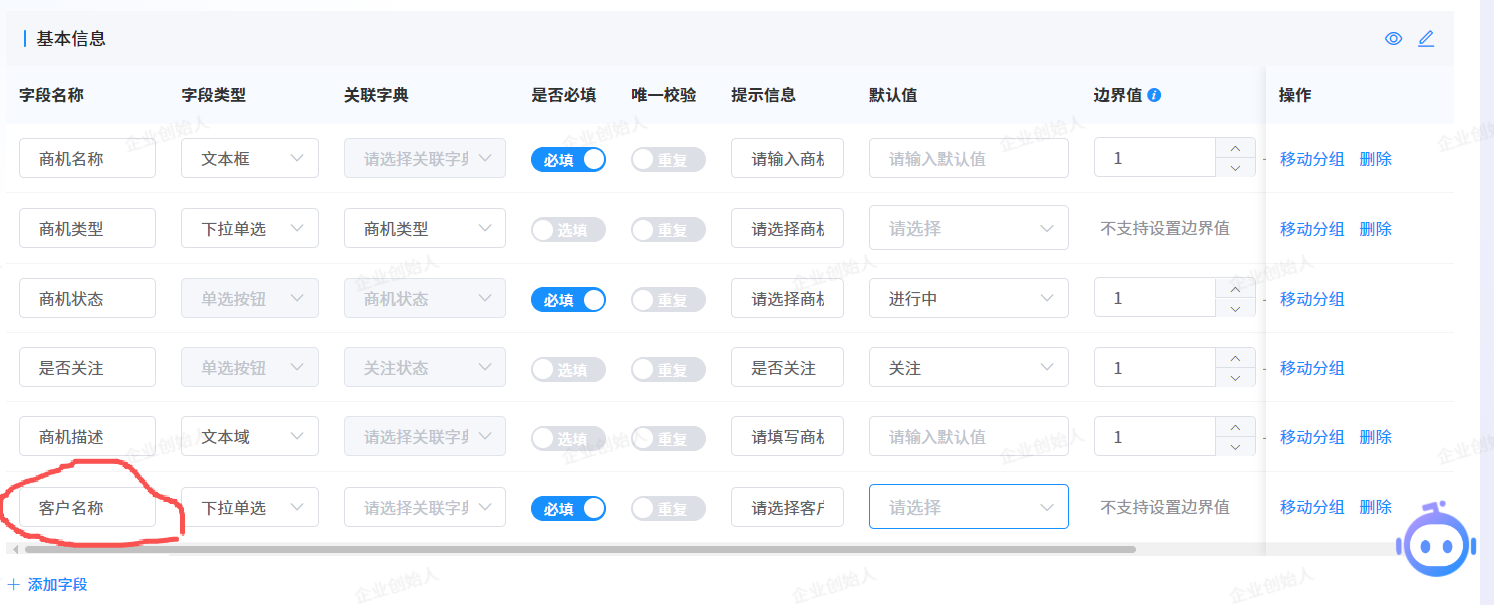1494x605 pixels.
Task: Toggle 唯一校验 switch in 商机名称 row
Action: click(x=668, y=159)
